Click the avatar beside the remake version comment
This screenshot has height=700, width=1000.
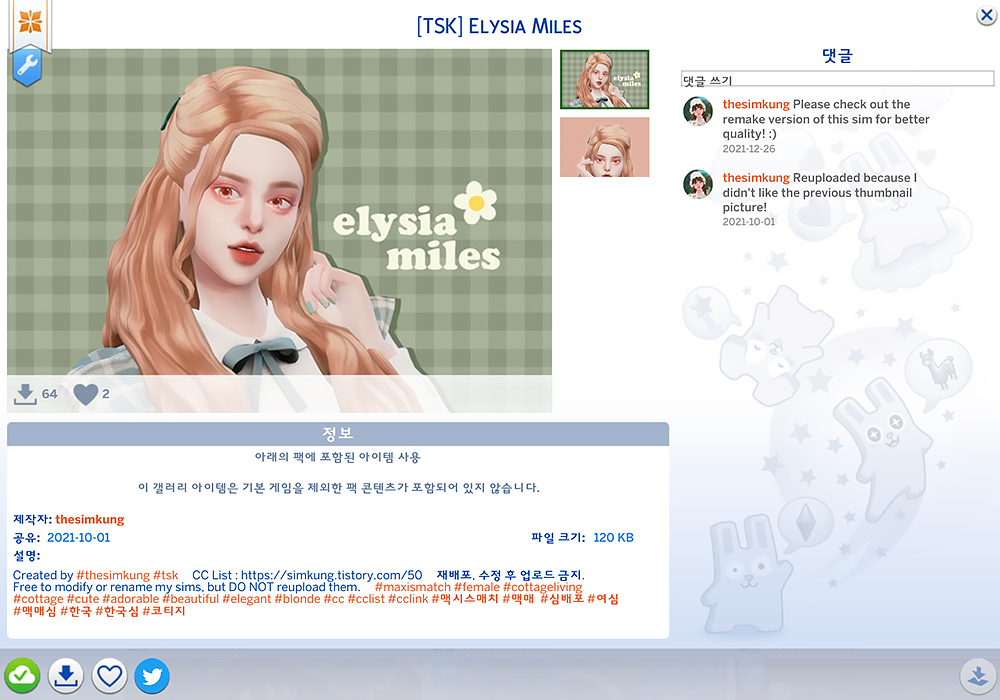[698, 112]
